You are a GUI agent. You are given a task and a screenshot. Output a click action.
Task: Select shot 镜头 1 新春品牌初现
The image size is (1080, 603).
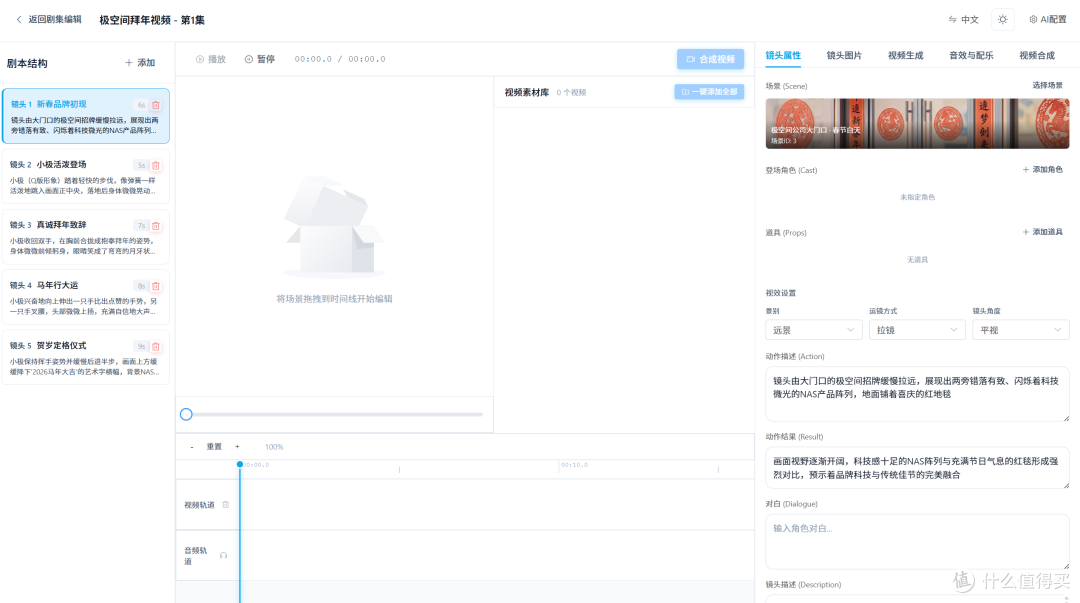coord(85,116)
